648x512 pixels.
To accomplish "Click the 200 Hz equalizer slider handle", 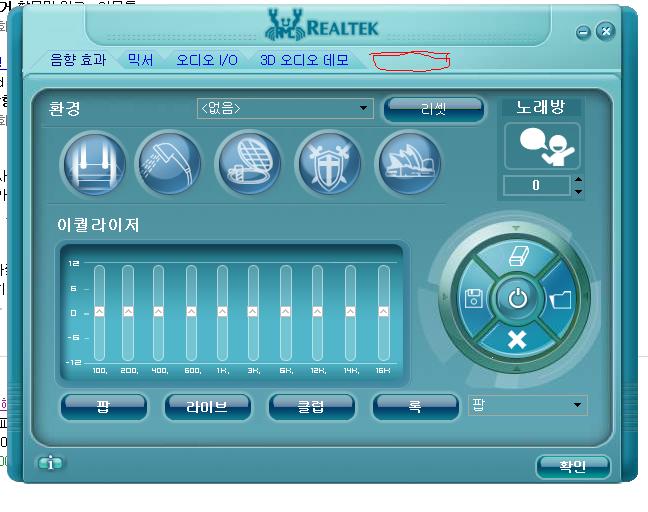I will pos(128,311).
